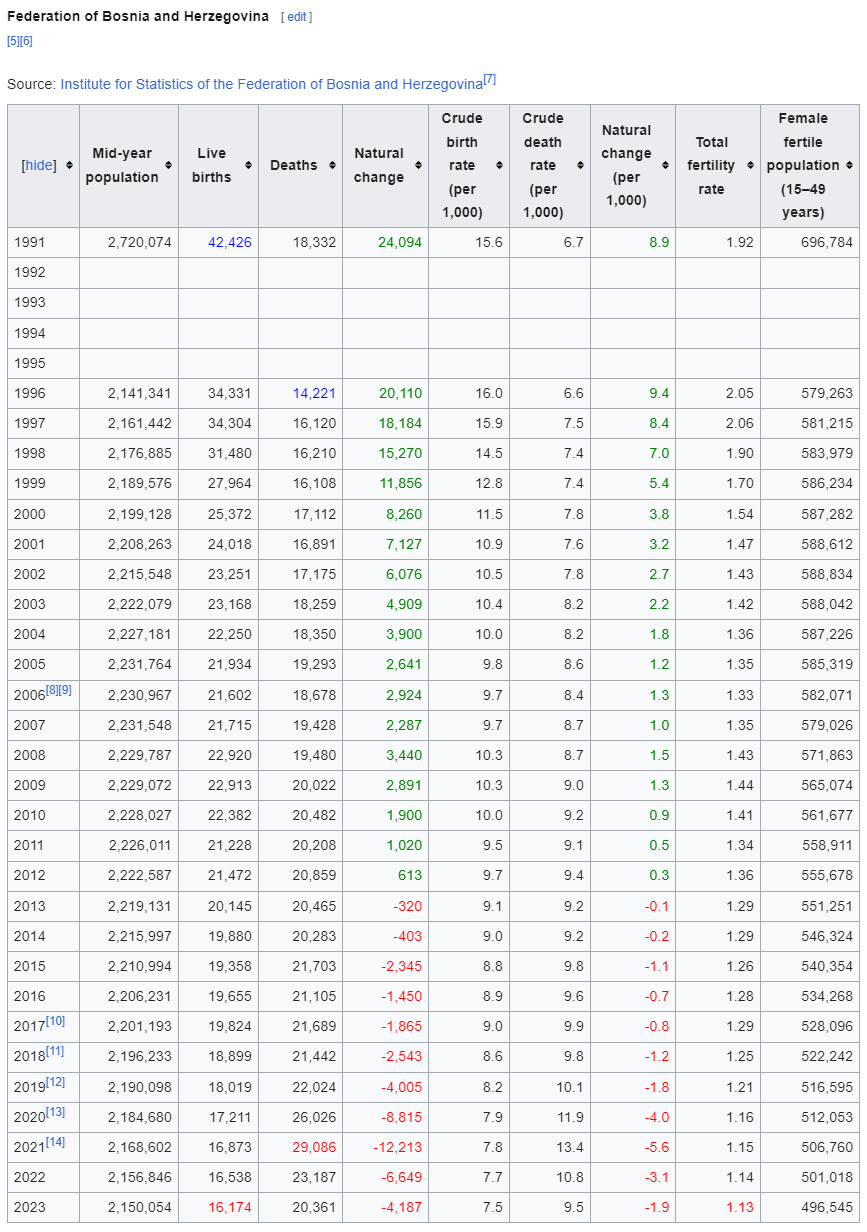
Task: Open footnote [14] beside 2021
Action: coord(55,1142)
